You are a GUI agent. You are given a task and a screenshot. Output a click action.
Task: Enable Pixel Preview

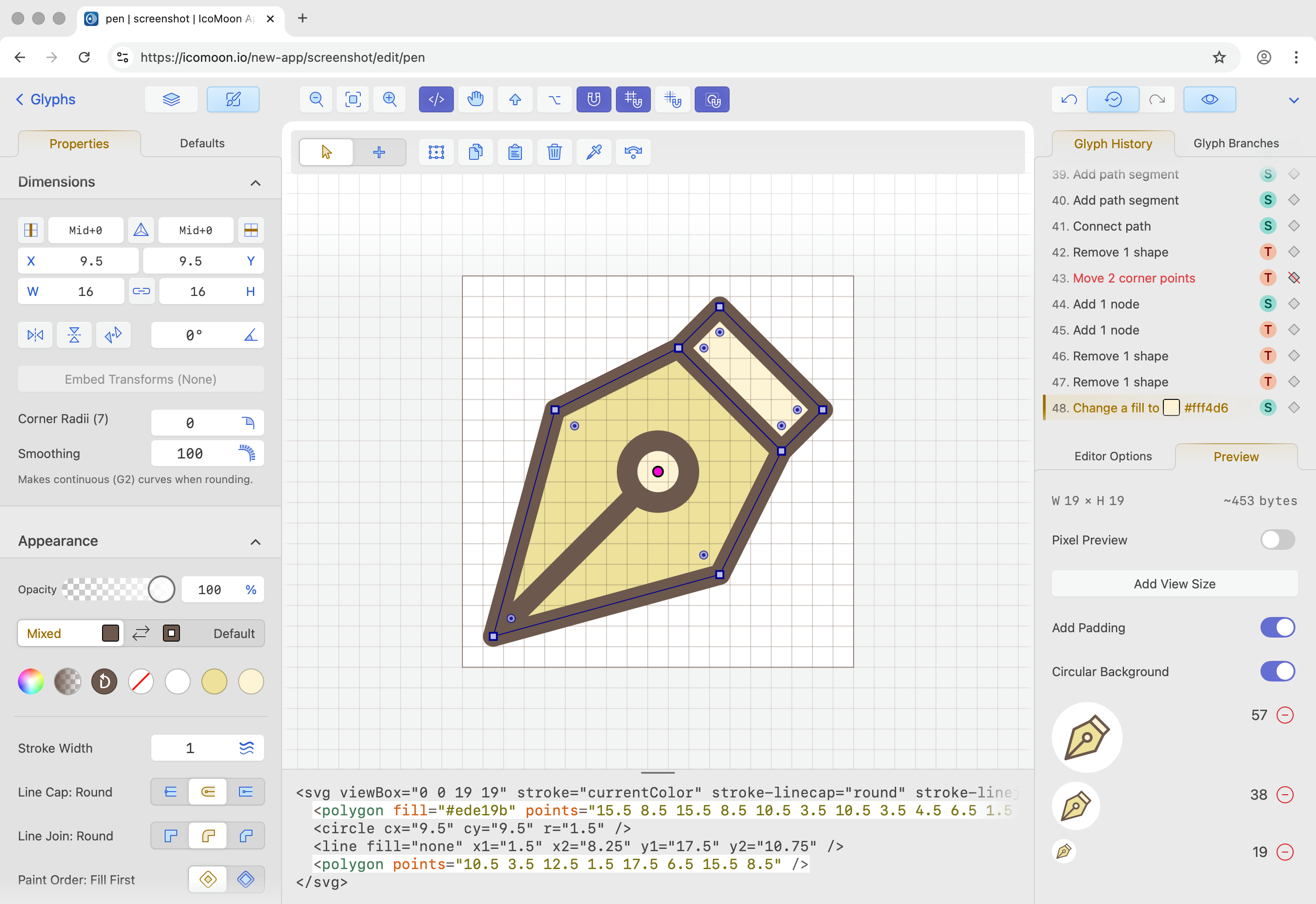pos(1278,539)
